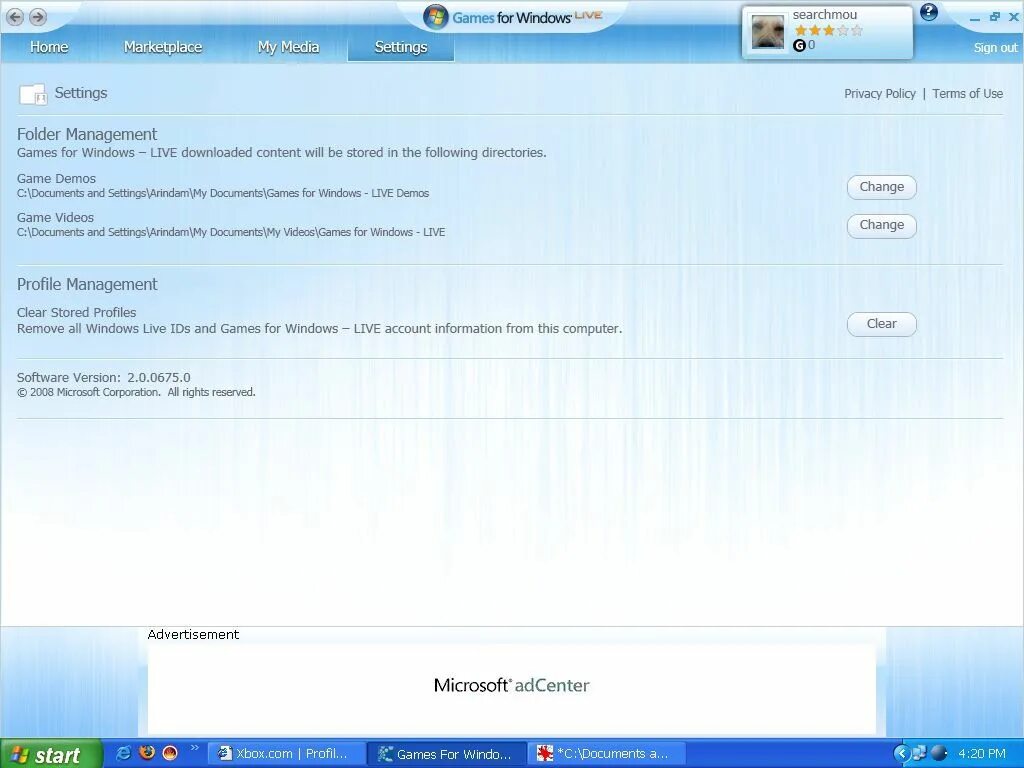Select the Settings tab
Viewport: 1024px width, 768px height.
click(x=401, y=47)
